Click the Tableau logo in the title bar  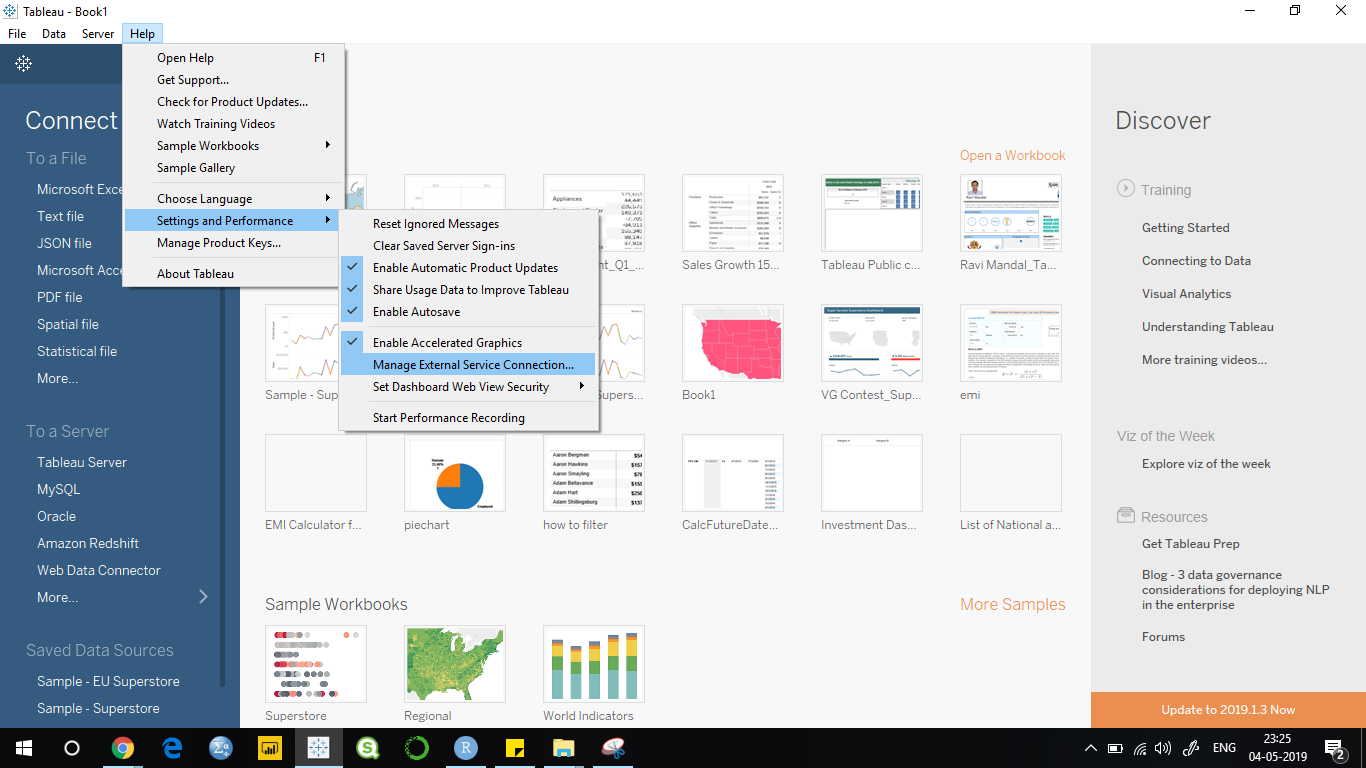click(x=10, y=11)
